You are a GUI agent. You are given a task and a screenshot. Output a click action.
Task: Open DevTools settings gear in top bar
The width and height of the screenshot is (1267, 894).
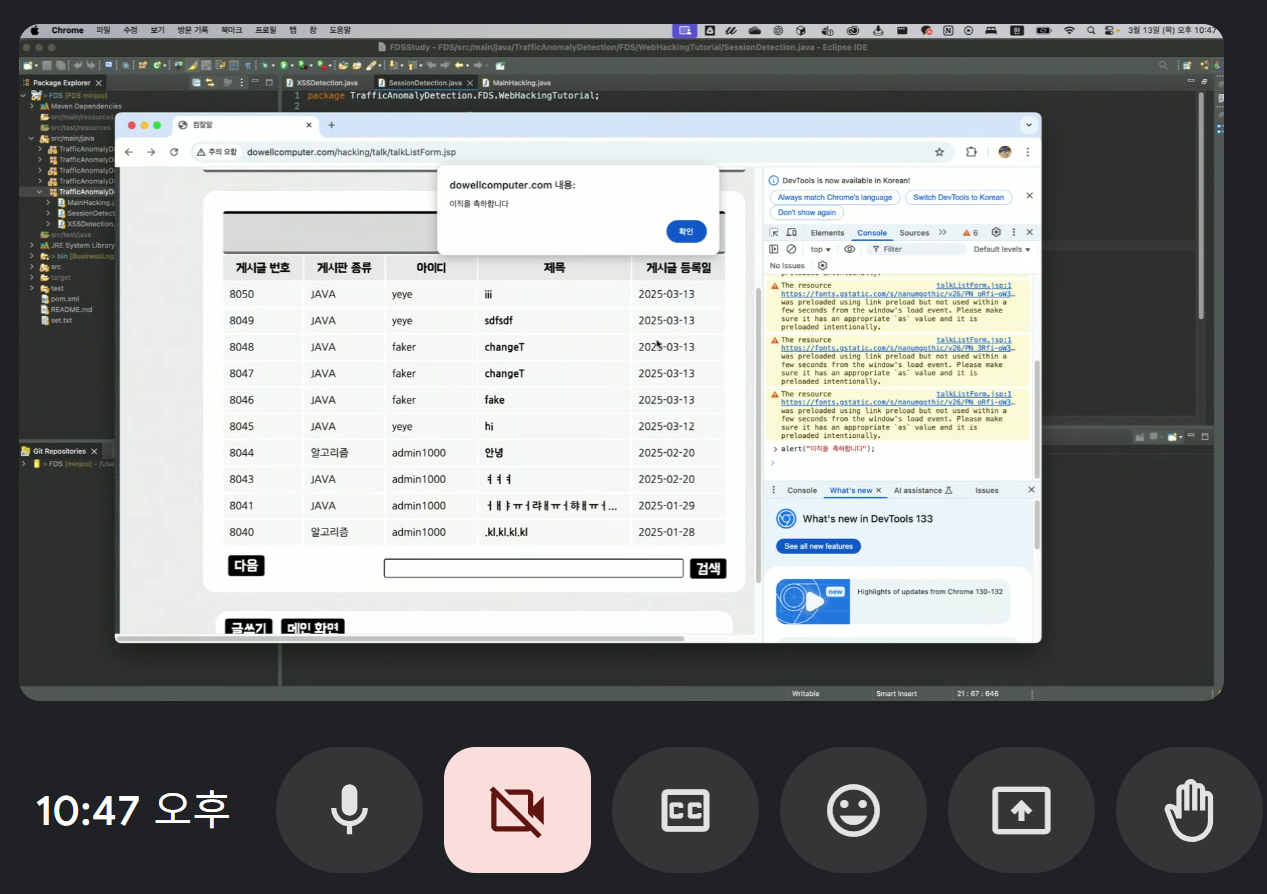pyautogui.click(x=996, y=232)
